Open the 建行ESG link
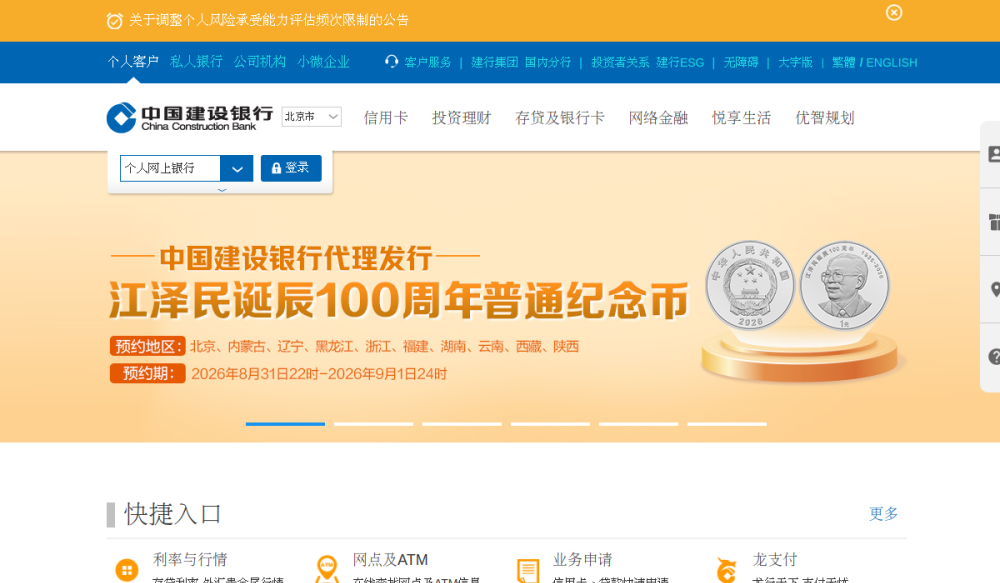Viewport: 1000px width, 583px height. 680,63
